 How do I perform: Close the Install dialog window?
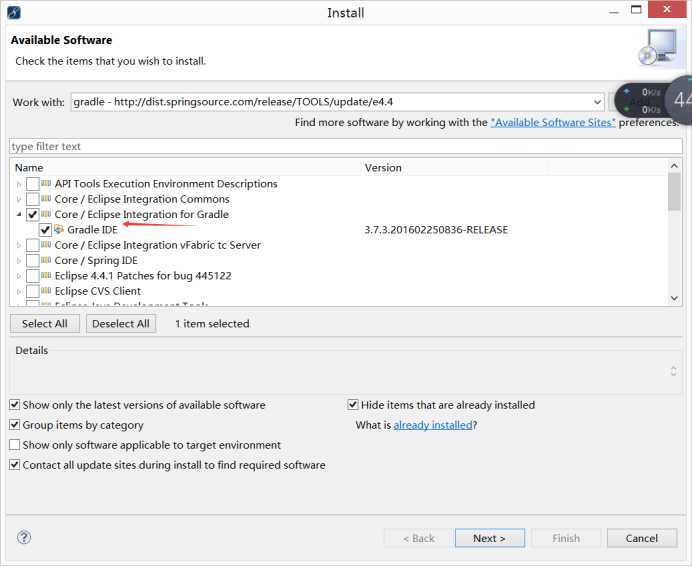tap(667, 9)
